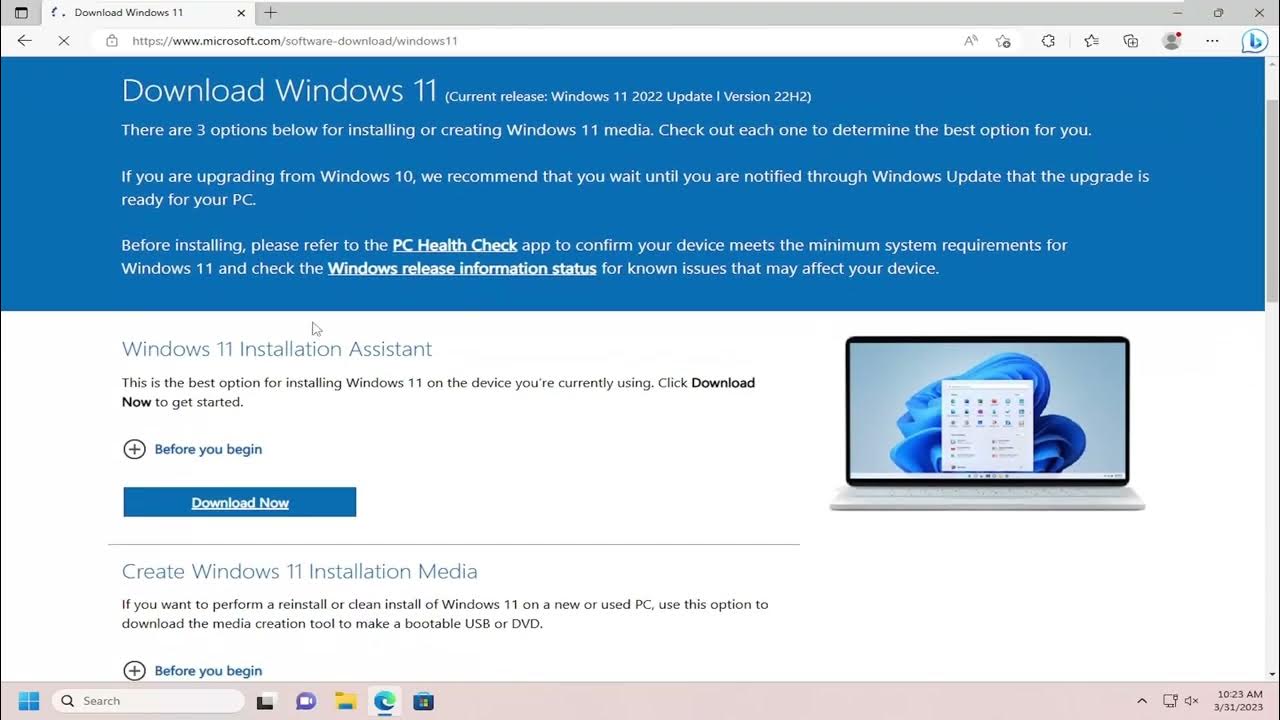The width and height of the screenshot is (1280, 720).
Task: Open Read aloud icon in address bar
Action: point(971,41)
